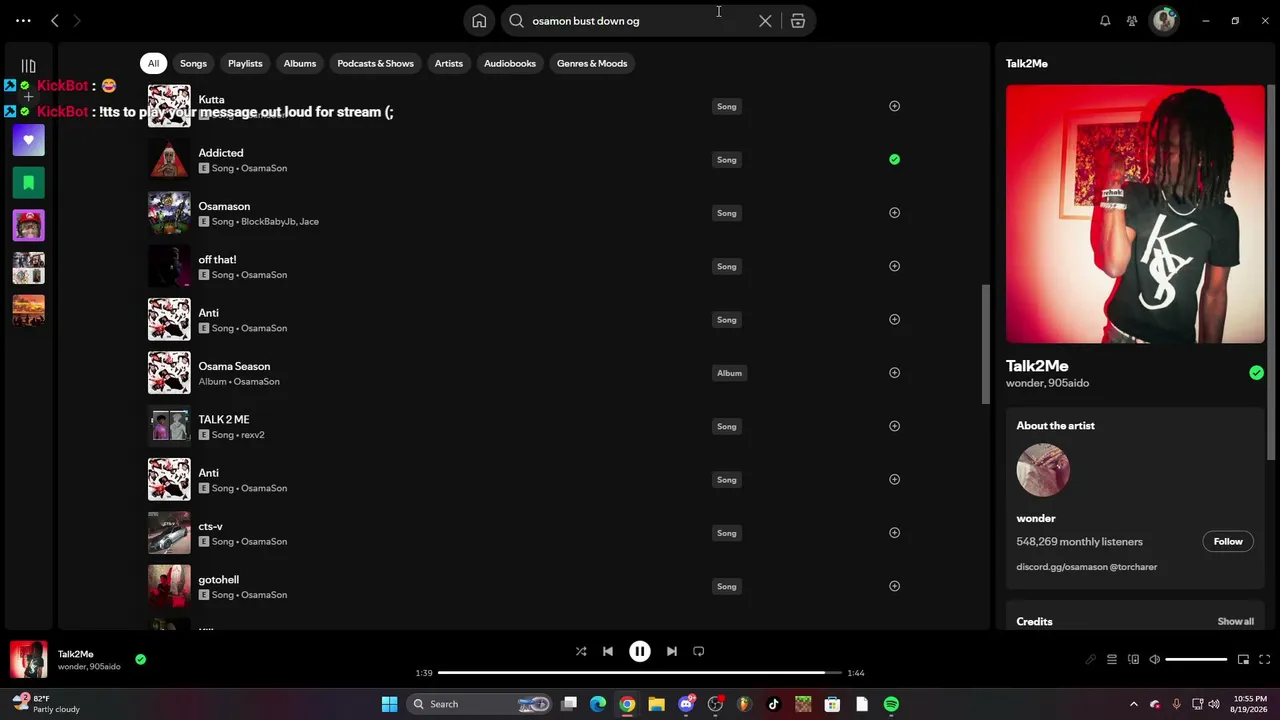This screenshot has width=1280, height=720.
Task: Open the Browse icon beside search
Action: 798,20
